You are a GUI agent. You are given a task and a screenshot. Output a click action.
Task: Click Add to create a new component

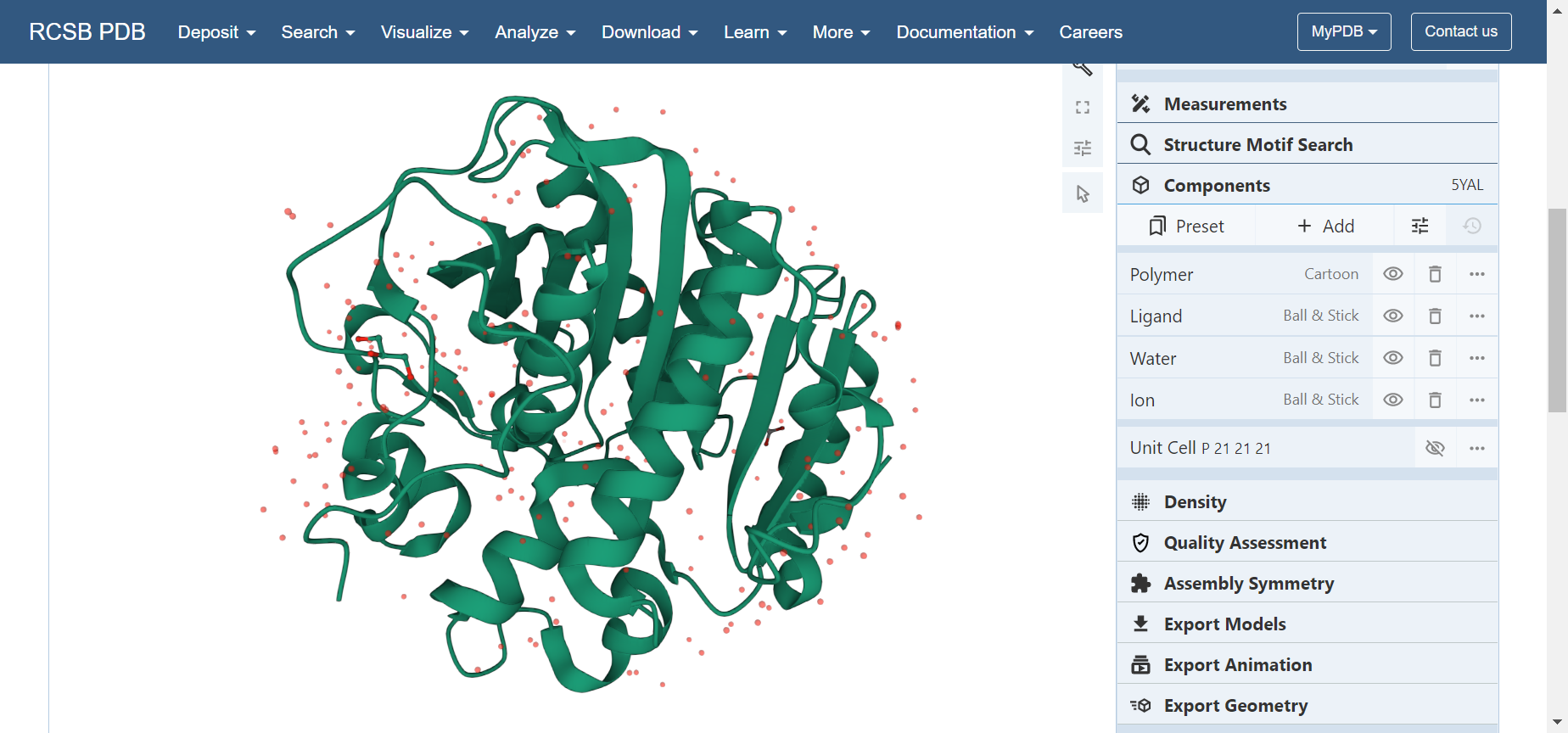[x=1325, y=226]
